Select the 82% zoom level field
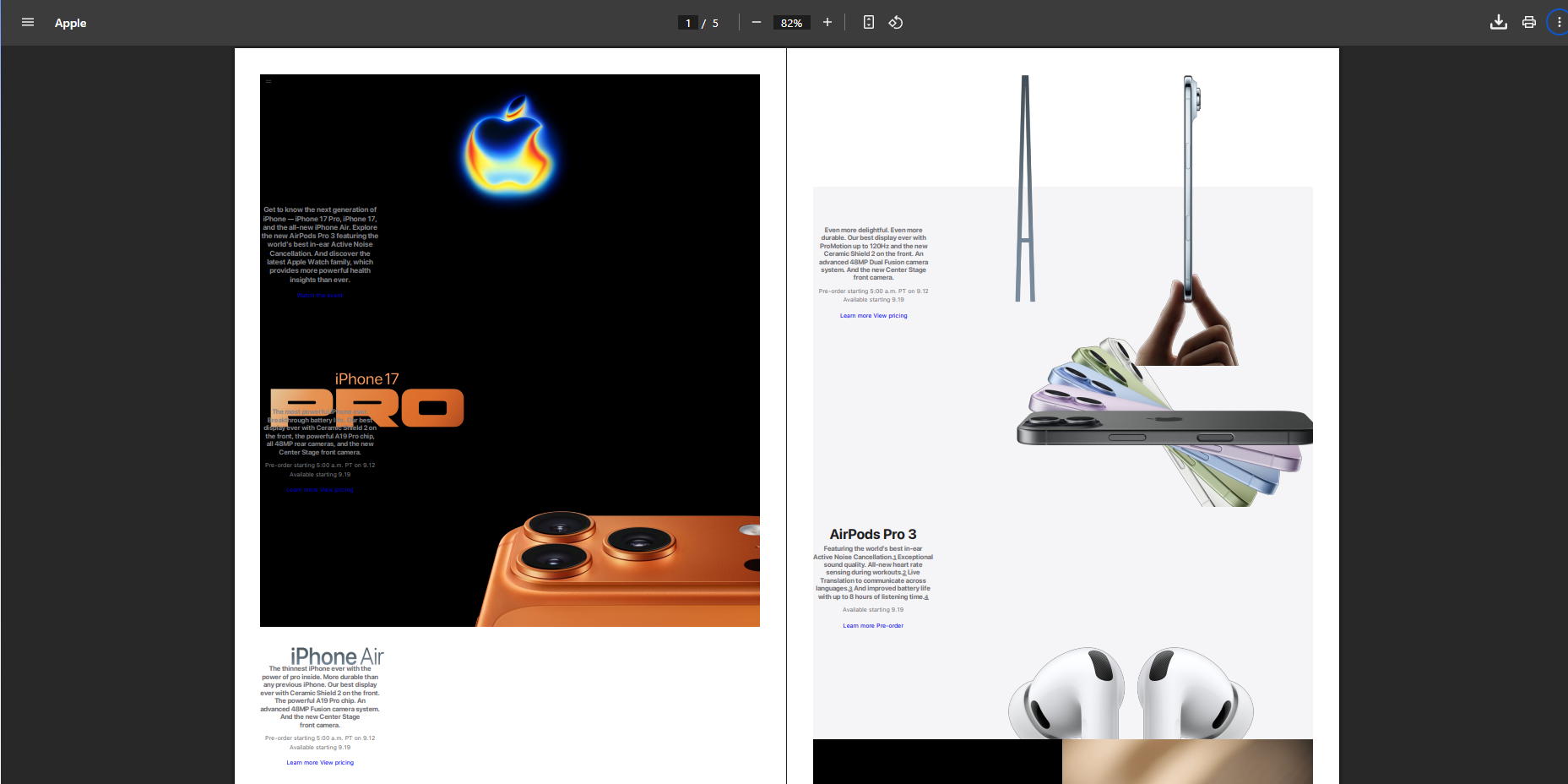1568x784 pixels. 791,23
